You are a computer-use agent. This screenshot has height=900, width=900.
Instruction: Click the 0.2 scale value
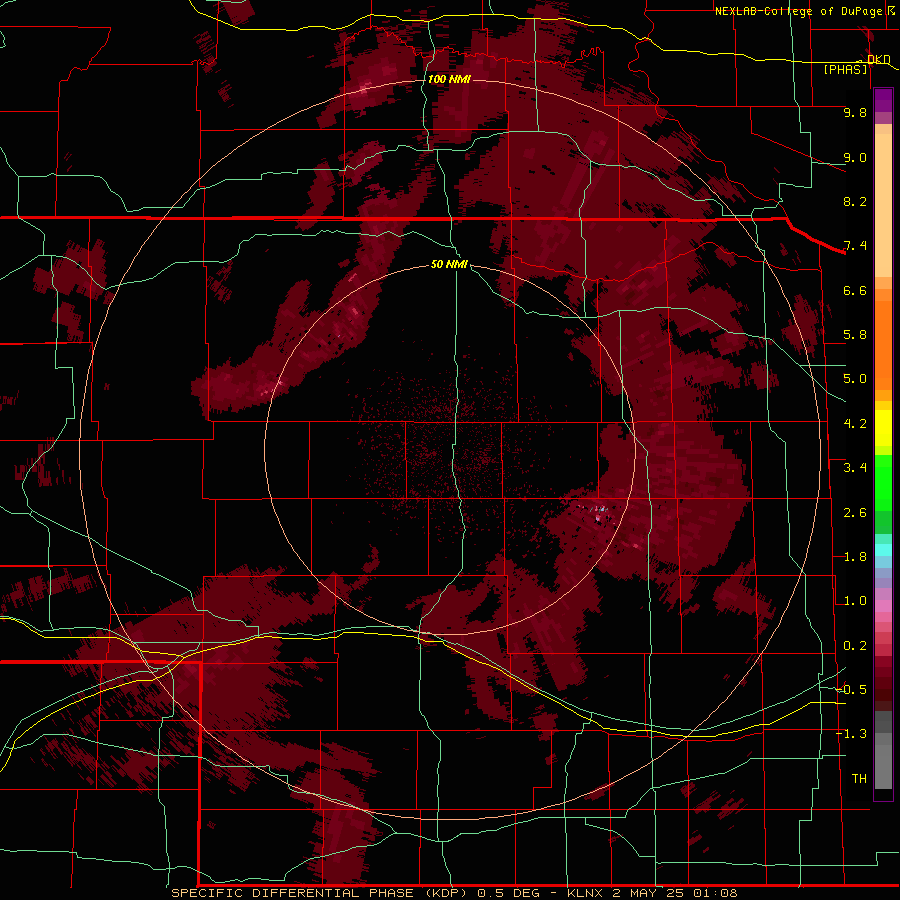point(855,646)
